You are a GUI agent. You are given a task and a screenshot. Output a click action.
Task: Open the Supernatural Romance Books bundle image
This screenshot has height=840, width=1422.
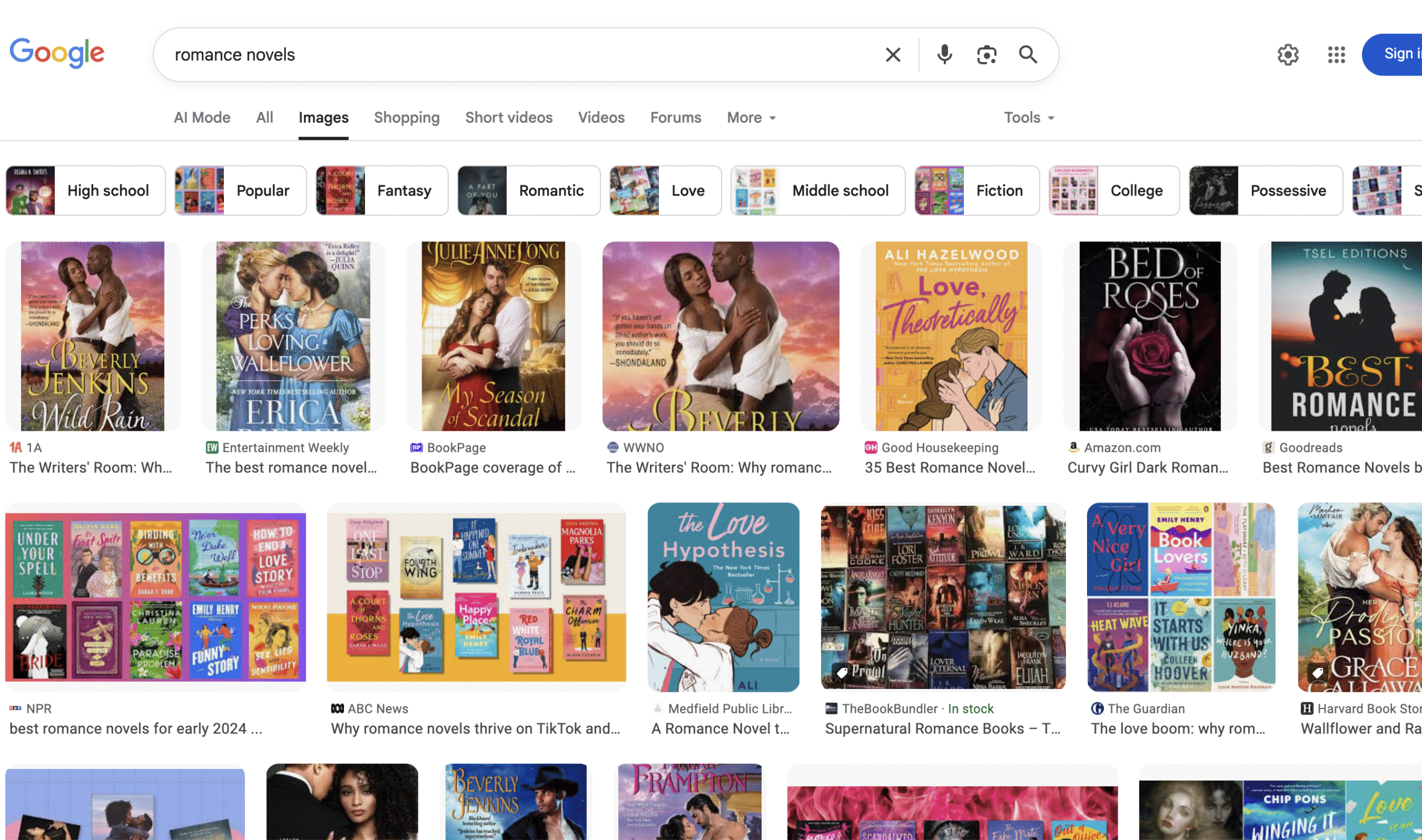944,597
